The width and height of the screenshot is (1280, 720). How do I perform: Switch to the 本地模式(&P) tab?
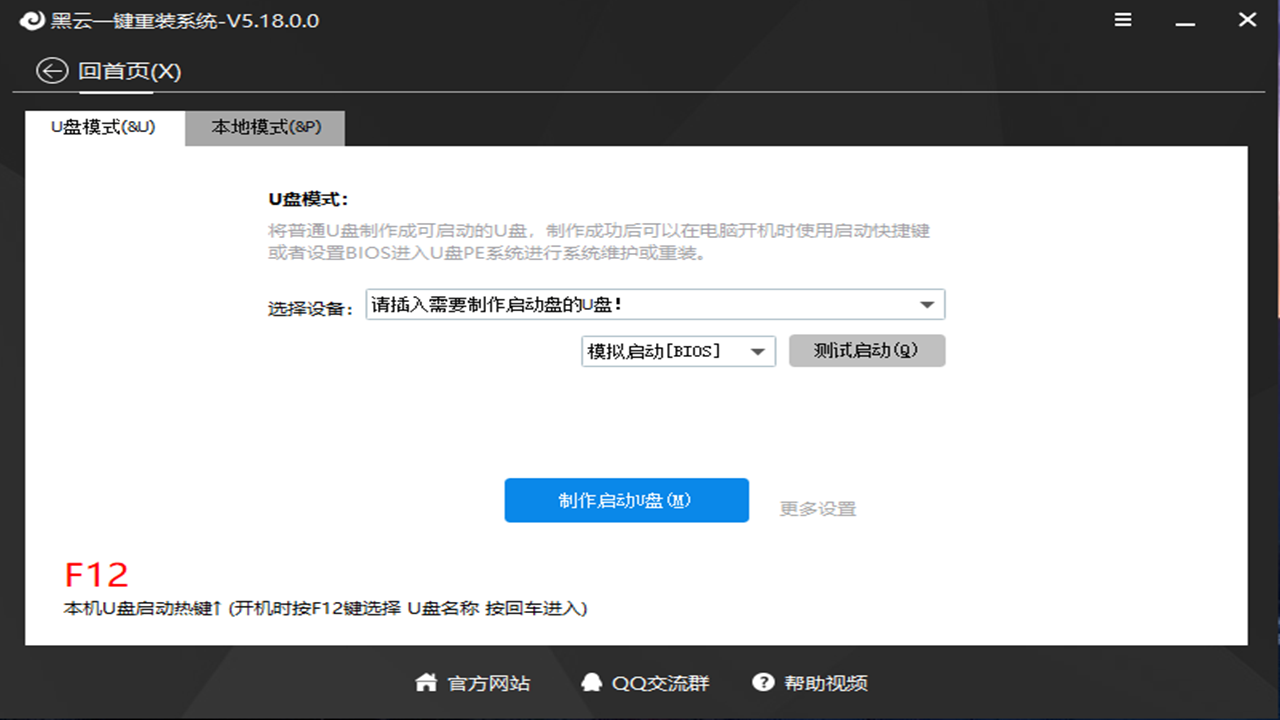coord(264,128)
